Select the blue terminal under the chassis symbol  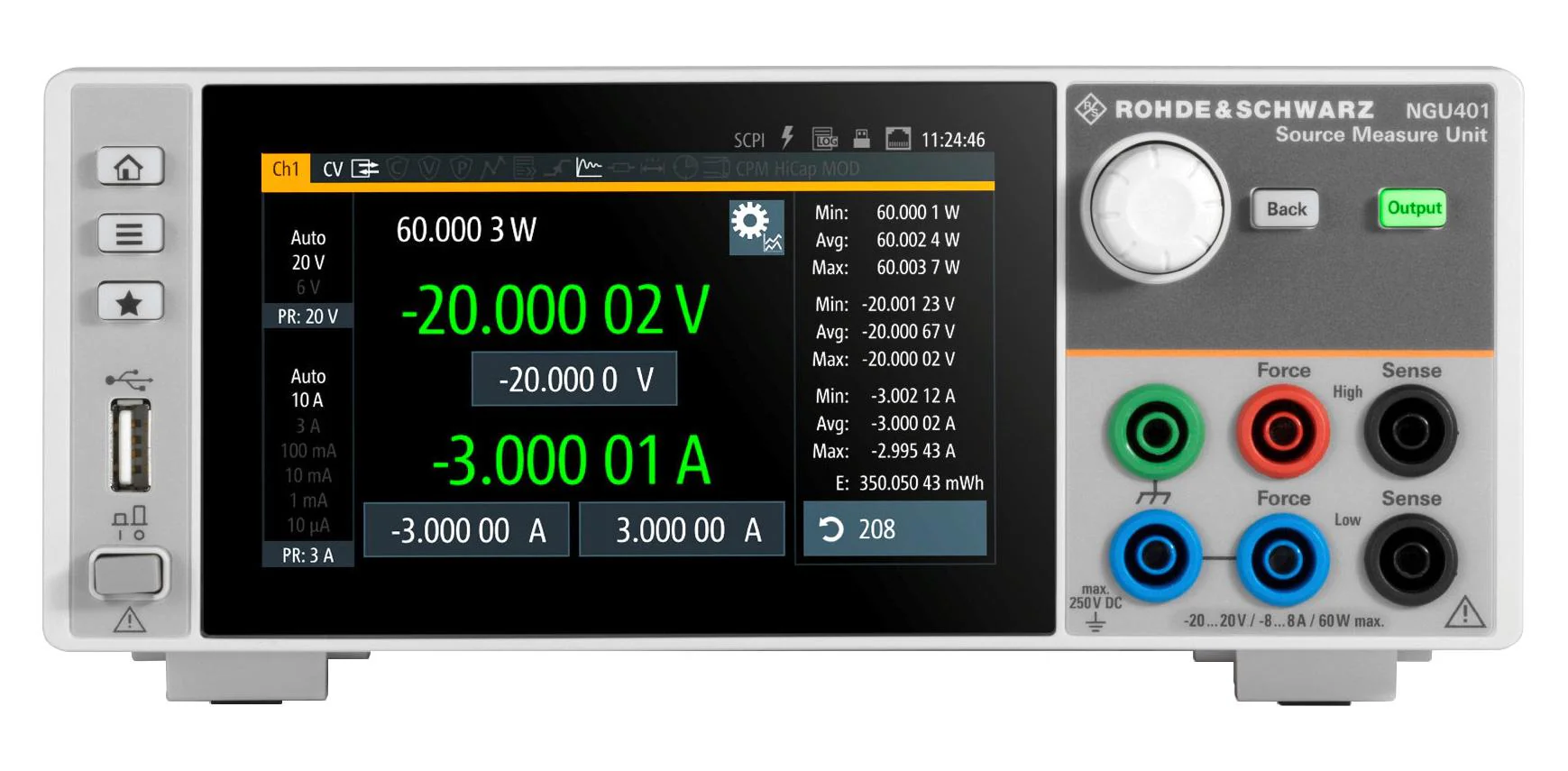(1155, 557)
